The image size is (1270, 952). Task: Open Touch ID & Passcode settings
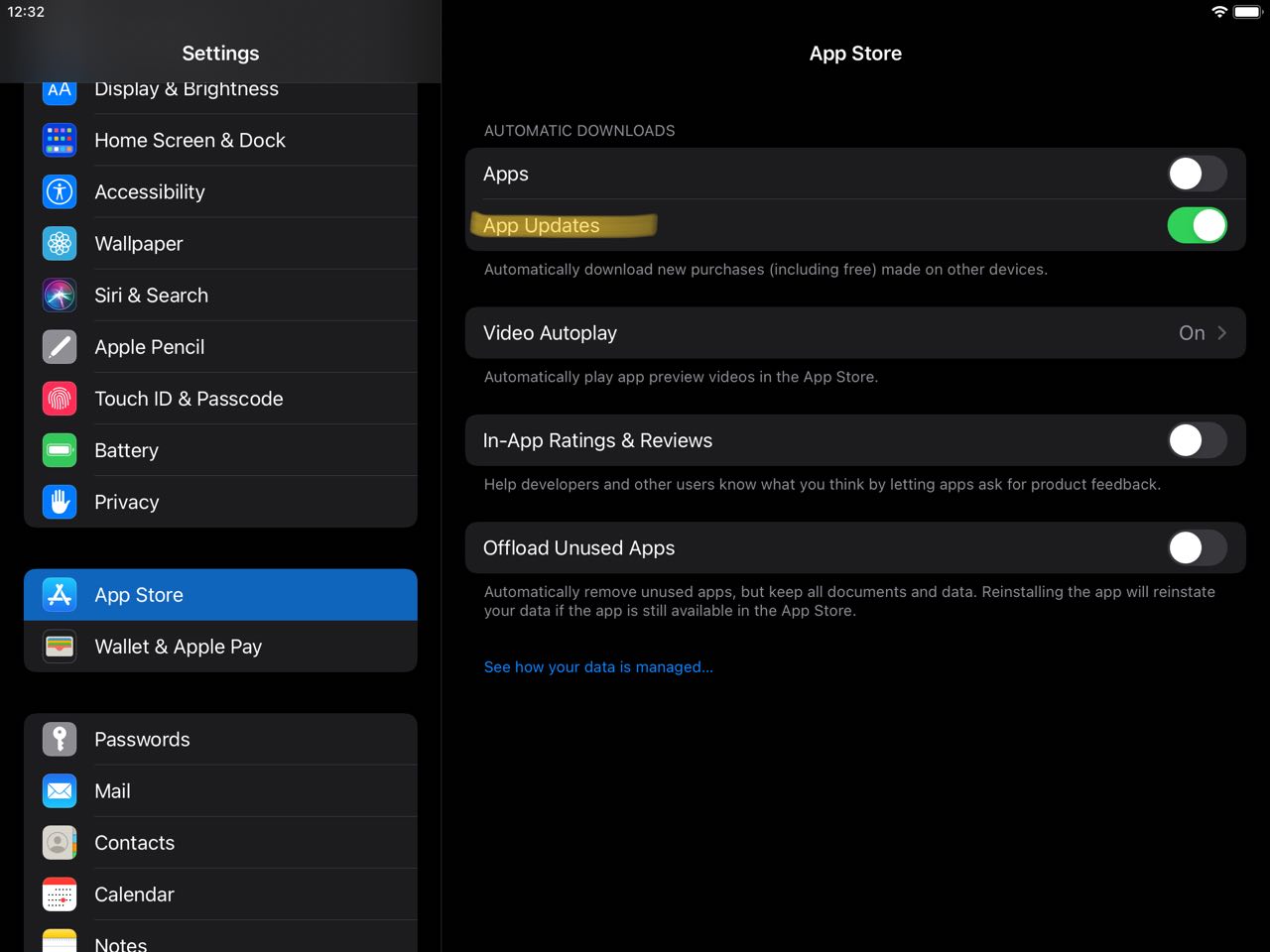(220, 398)
